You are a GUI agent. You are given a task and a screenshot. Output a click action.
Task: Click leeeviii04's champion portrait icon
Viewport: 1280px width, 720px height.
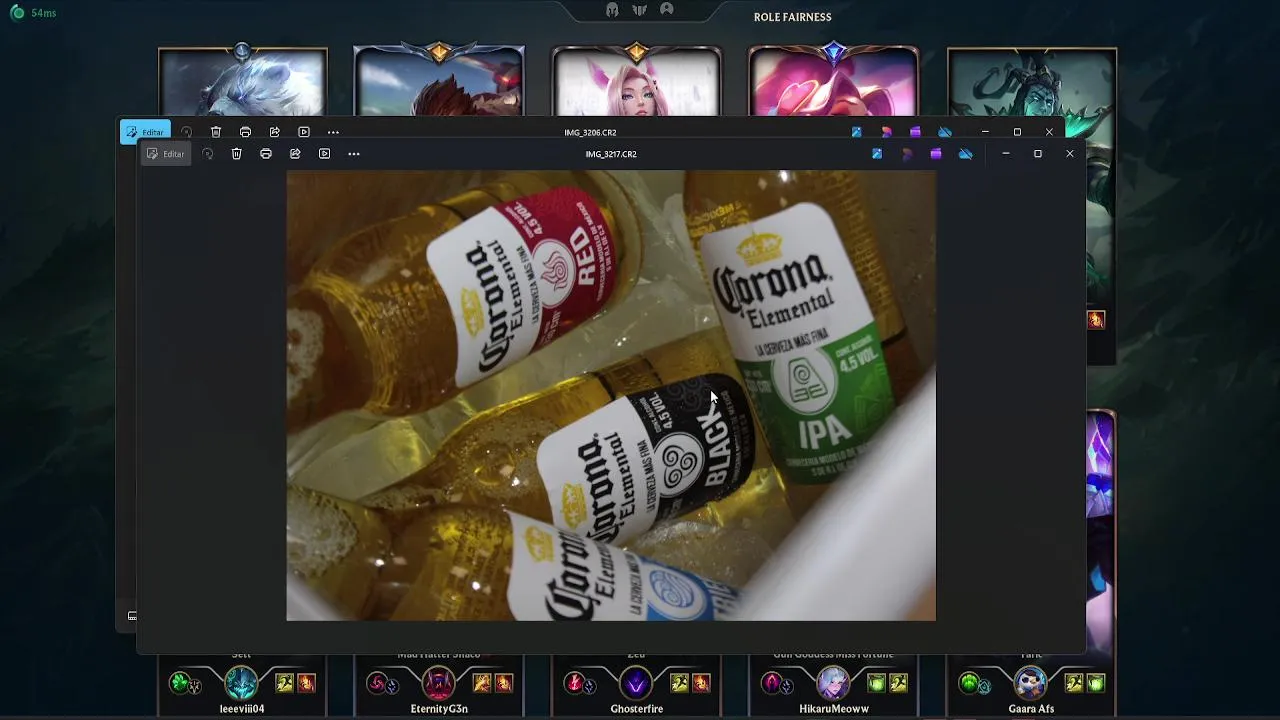pyautogui.click(x=241, y=683)
